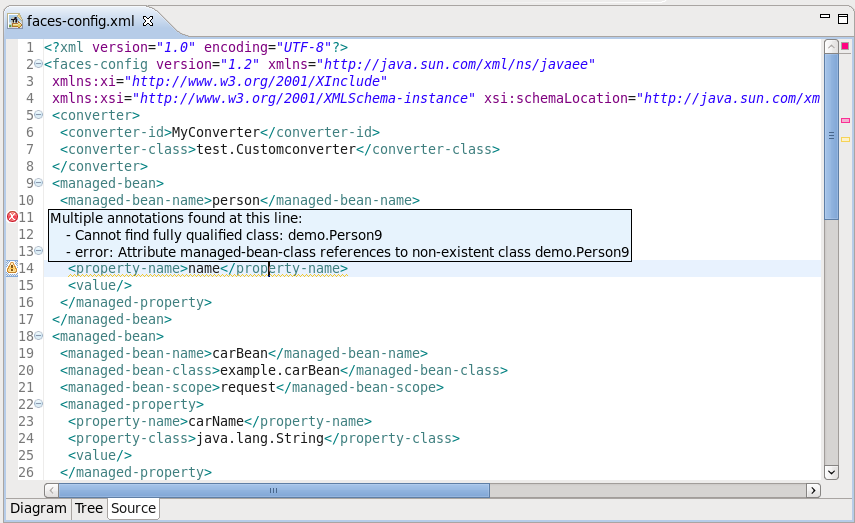Viewport: 855px width, 523px height.
Task: Collapse the faces-config element on line 2
Action: tap(39, 64)
